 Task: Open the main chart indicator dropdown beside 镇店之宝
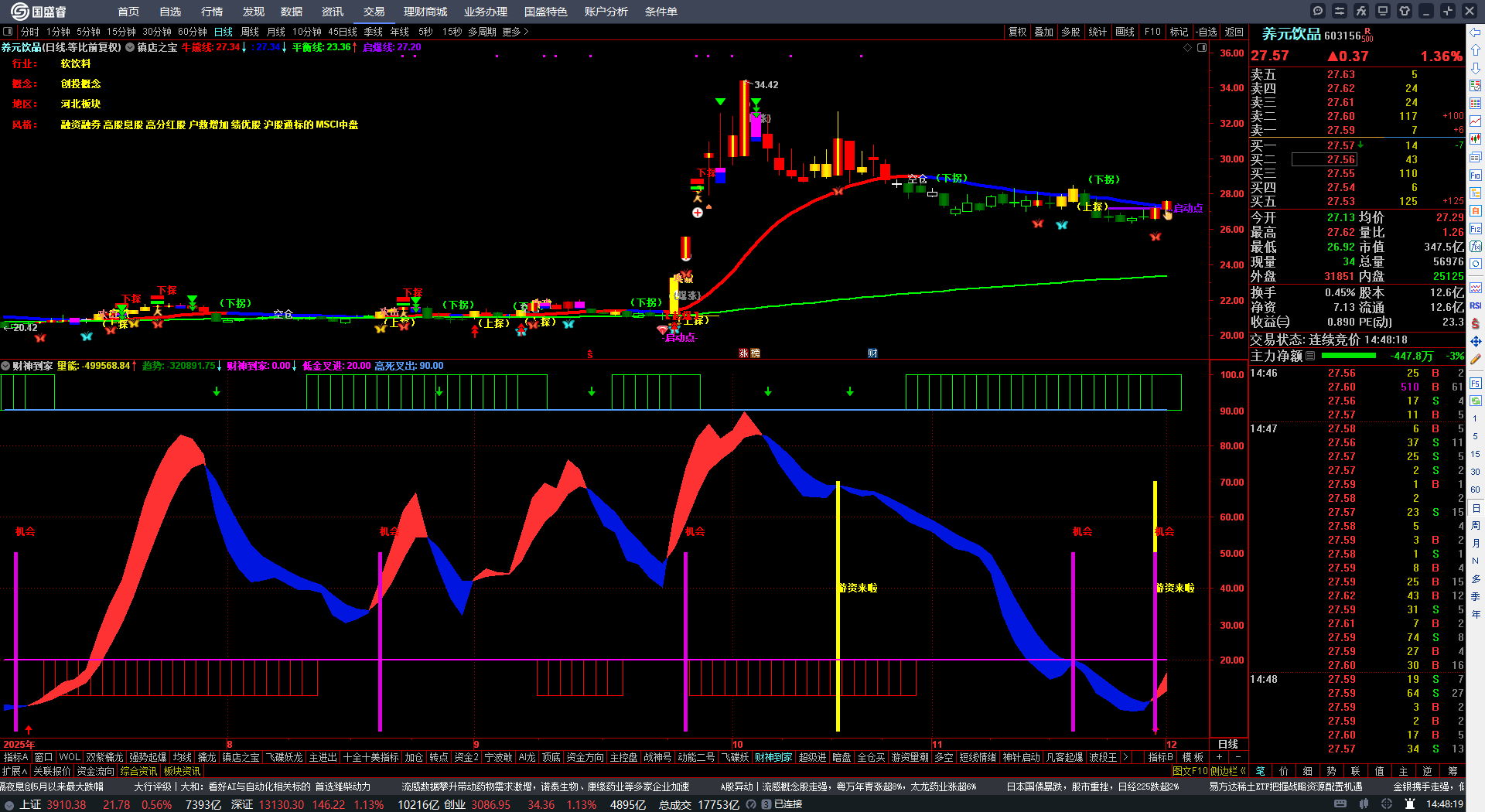pyautogui.click(x=130, y=48)
